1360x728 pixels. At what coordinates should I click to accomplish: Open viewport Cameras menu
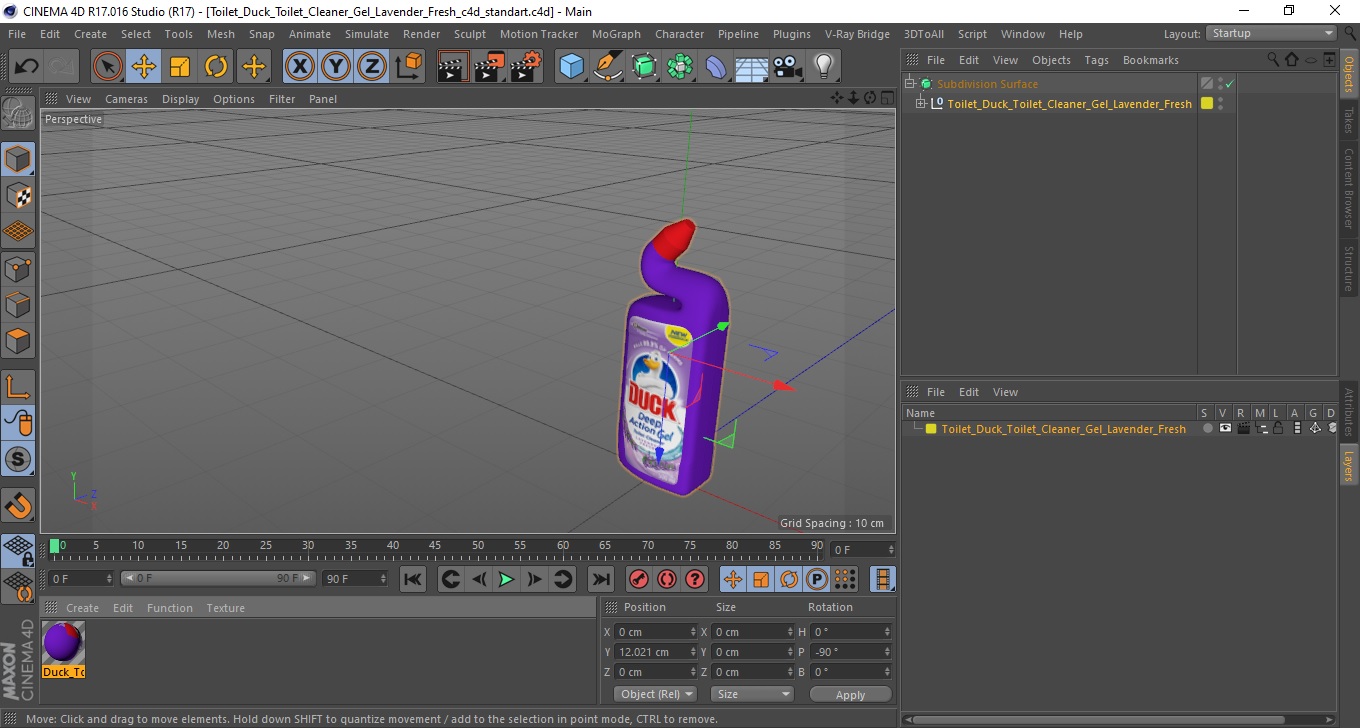[126, 99]
